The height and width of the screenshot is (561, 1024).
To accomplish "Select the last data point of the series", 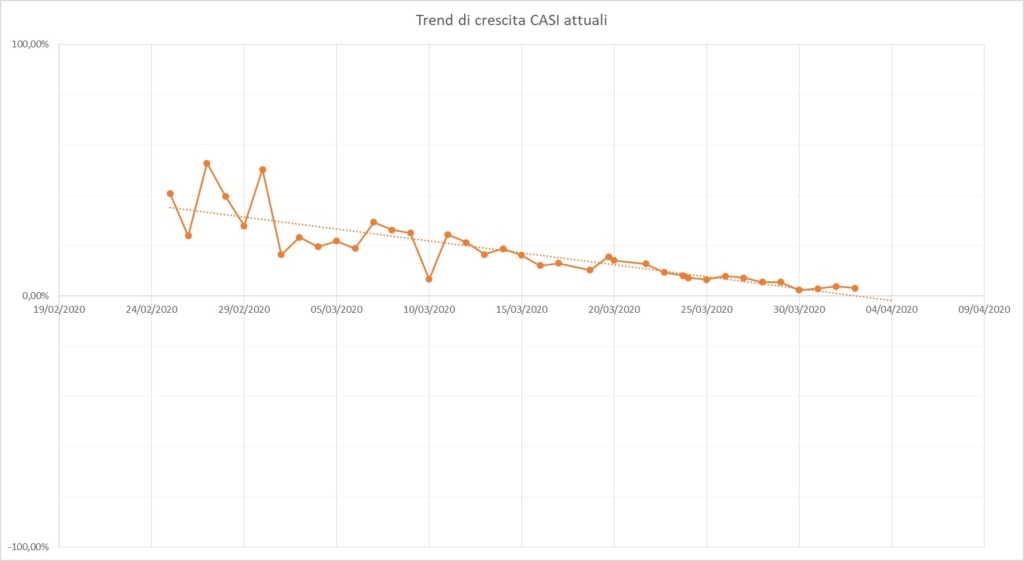I will [x=855, y=288].
